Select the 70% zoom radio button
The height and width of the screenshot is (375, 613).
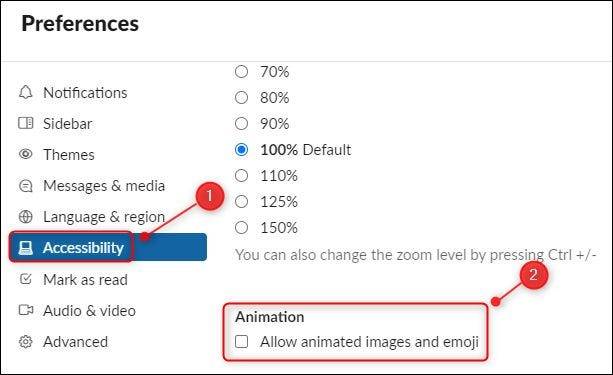(241, 72)
